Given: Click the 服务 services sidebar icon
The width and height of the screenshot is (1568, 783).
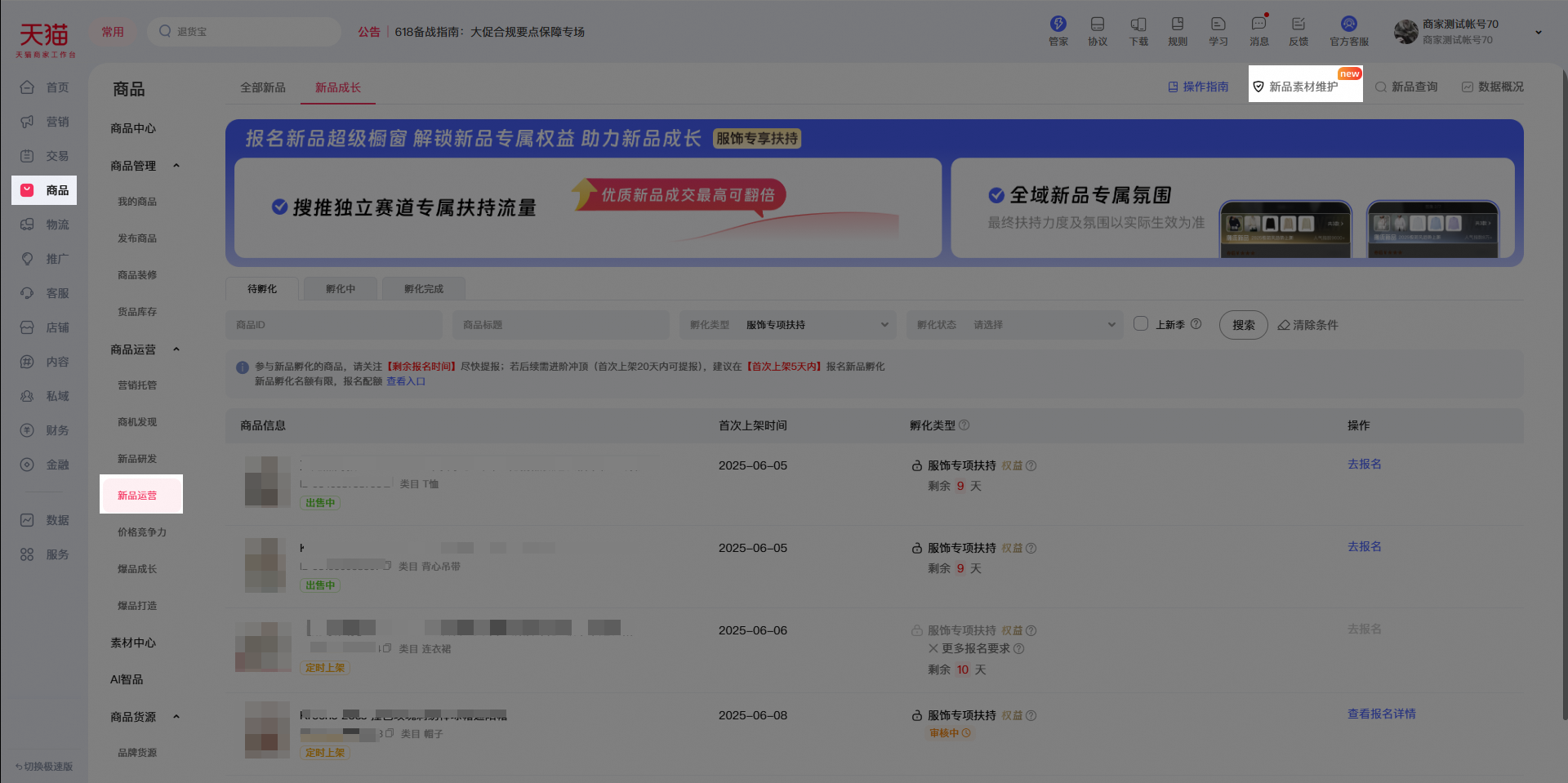Looking at the screenshot, I should point(27,554).
